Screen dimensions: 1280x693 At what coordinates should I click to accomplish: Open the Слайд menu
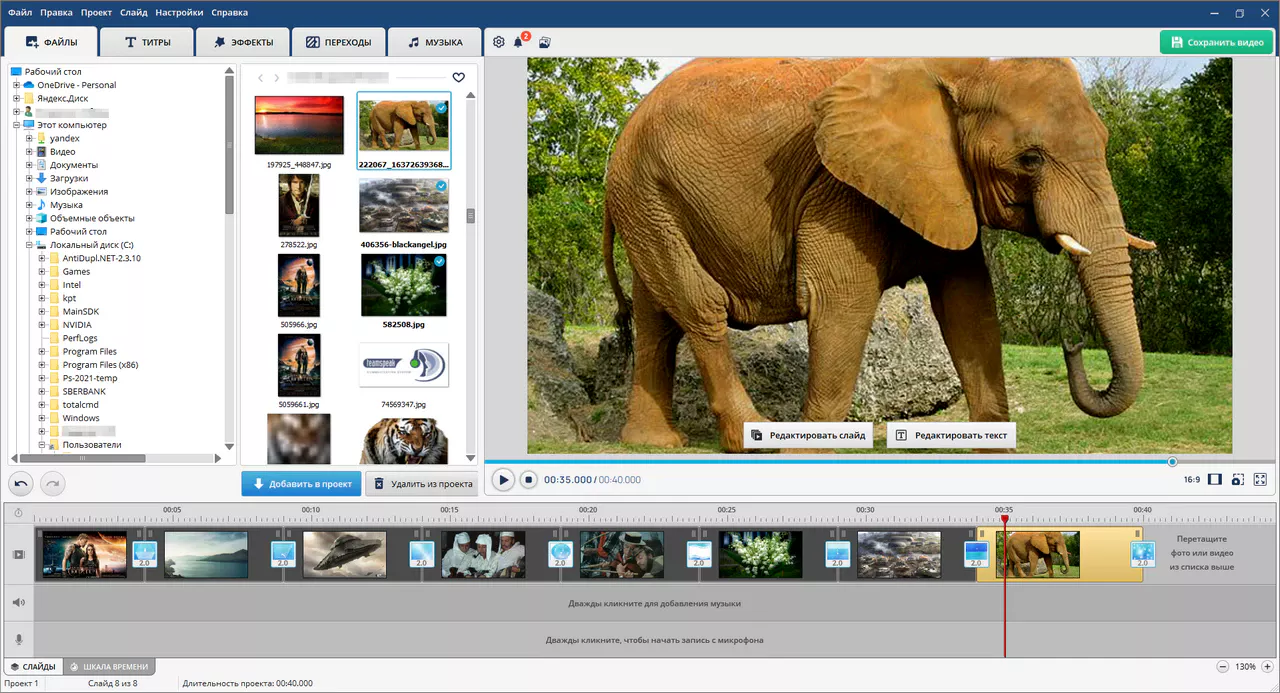(133, 13)
